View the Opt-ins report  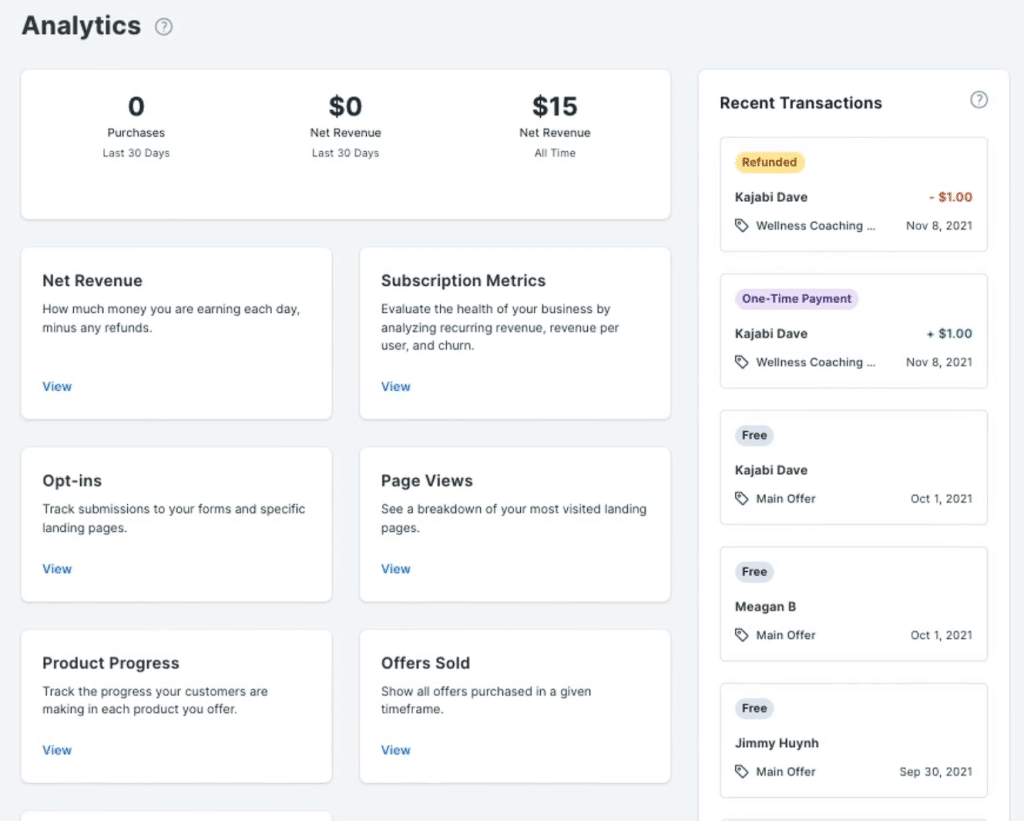pyautogui.click(x=57, y=569)
